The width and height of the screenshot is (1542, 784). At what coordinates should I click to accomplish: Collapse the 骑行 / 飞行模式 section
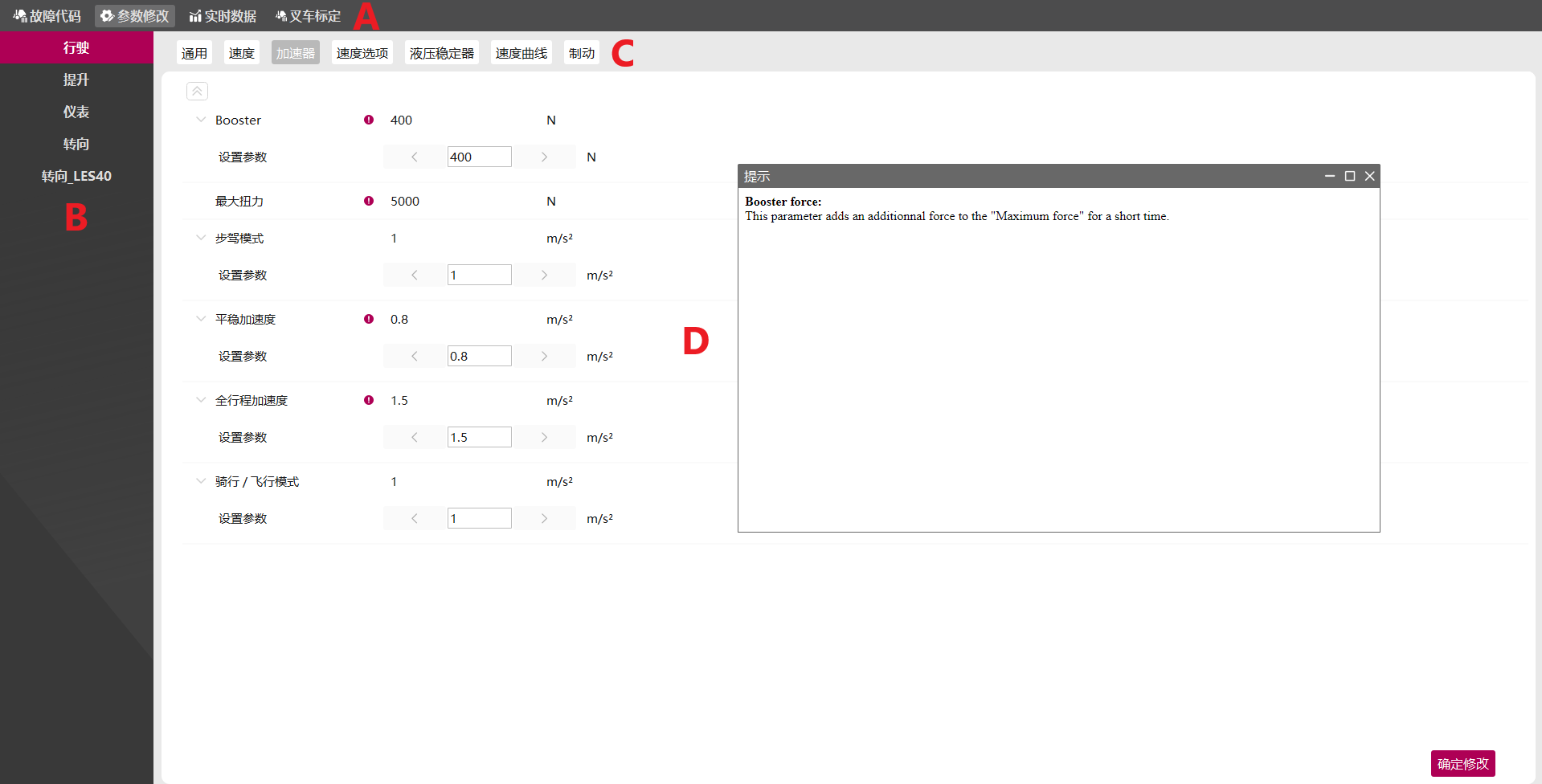[x=201, y=481]
